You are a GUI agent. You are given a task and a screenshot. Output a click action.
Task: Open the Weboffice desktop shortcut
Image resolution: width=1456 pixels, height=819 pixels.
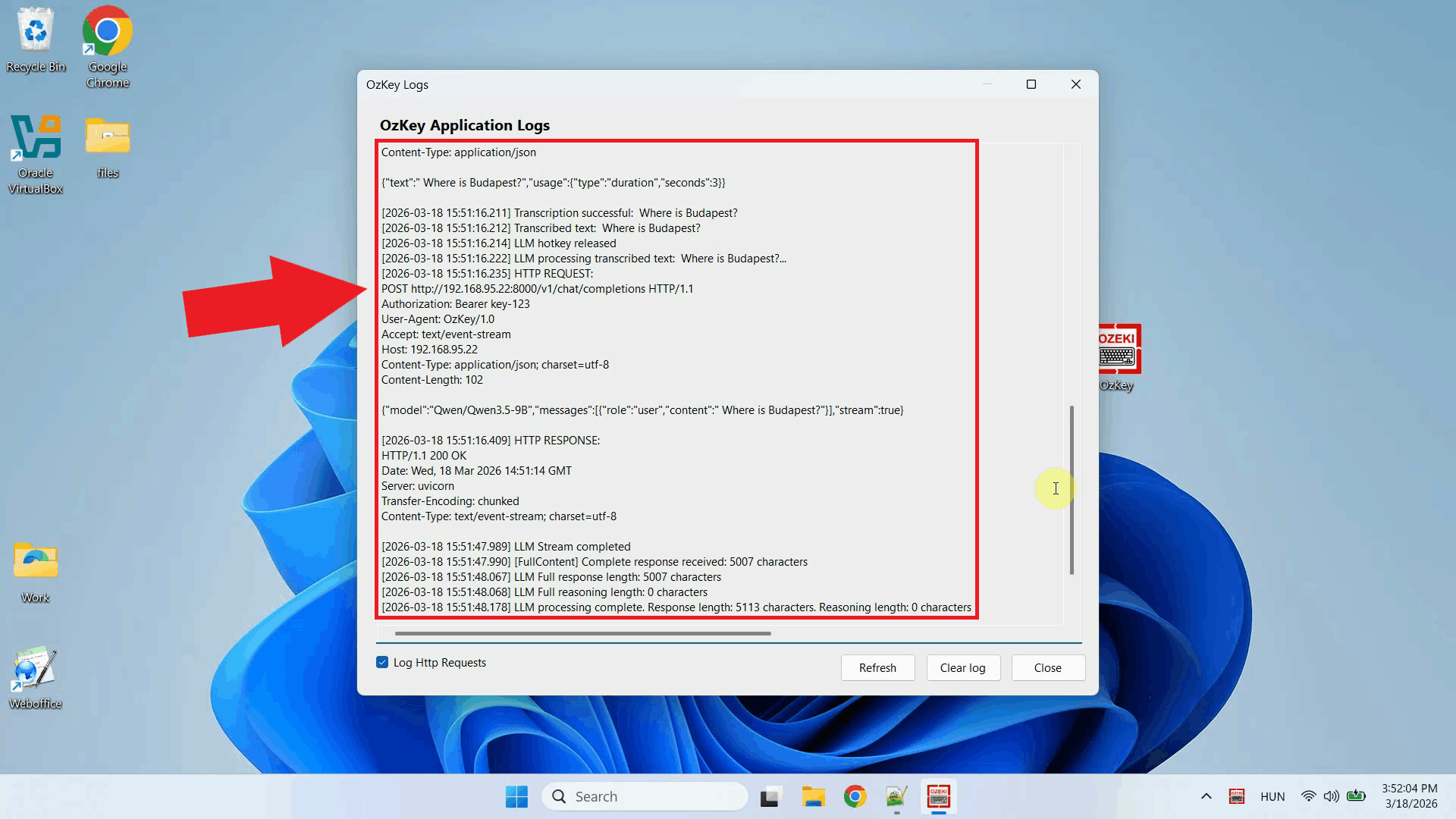(36, 670)
